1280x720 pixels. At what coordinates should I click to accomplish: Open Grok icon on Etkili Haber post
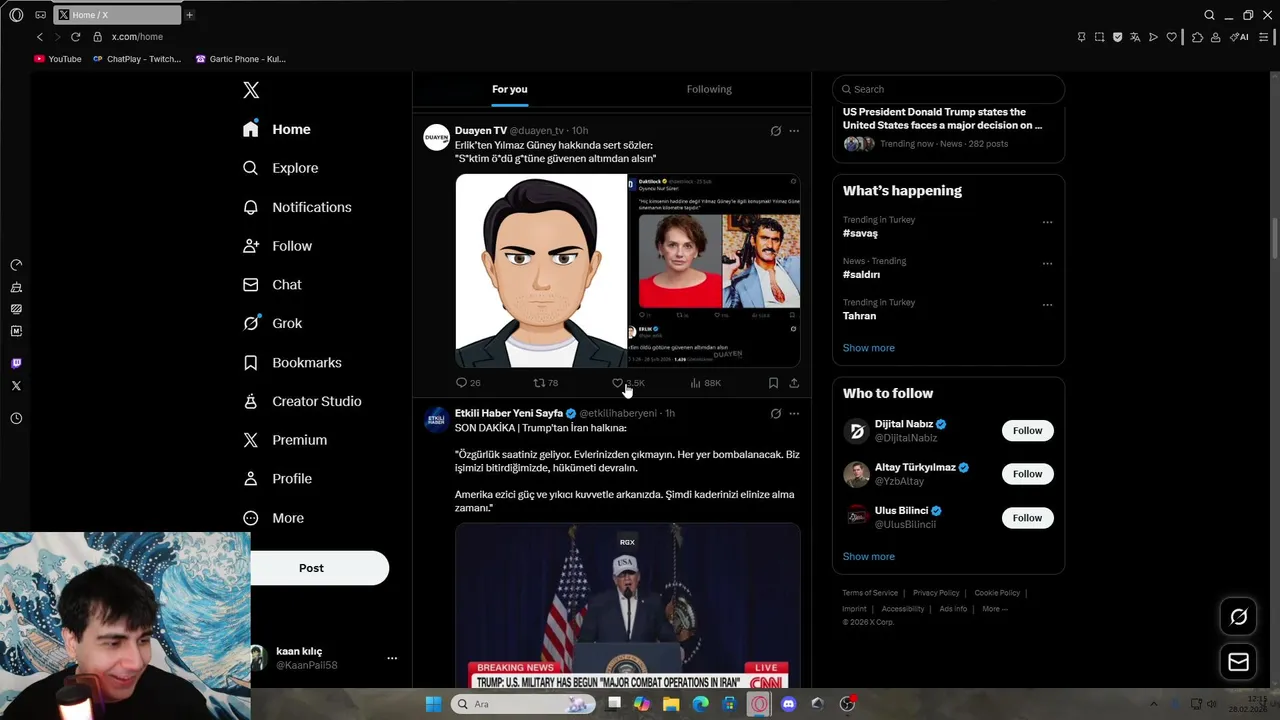pyautogui.click(x=775, y=413)
